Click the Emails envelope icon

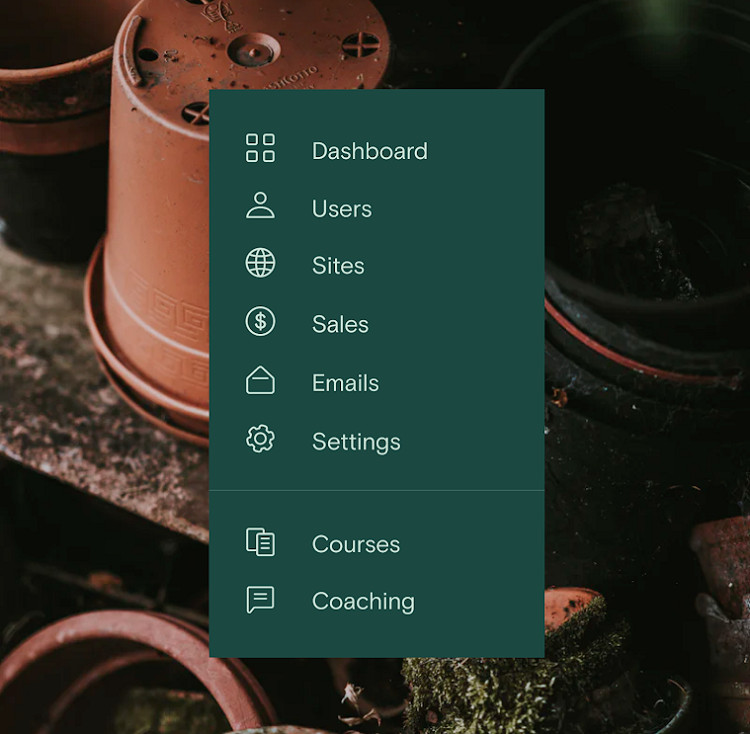pyautogui.click(x=260, y=380)
